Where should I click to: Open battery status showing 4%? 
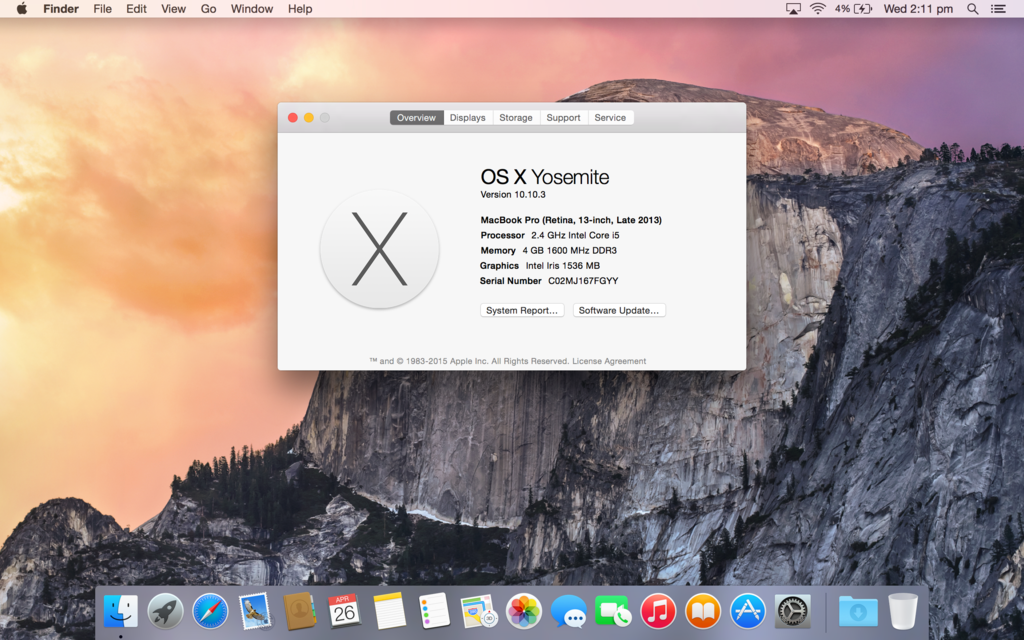coord(853,8)
